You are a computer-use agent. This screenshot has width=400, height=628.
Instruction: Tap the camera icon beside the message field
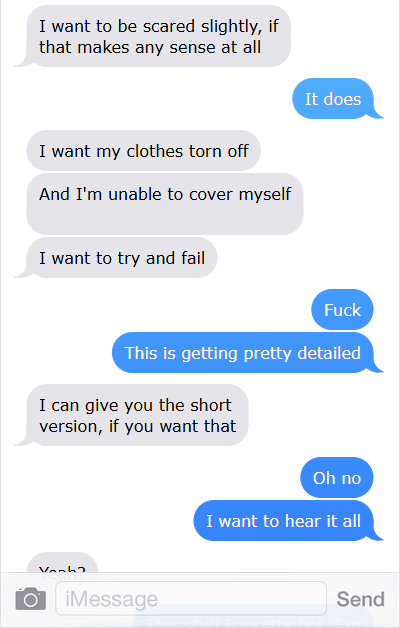[30, 599]
